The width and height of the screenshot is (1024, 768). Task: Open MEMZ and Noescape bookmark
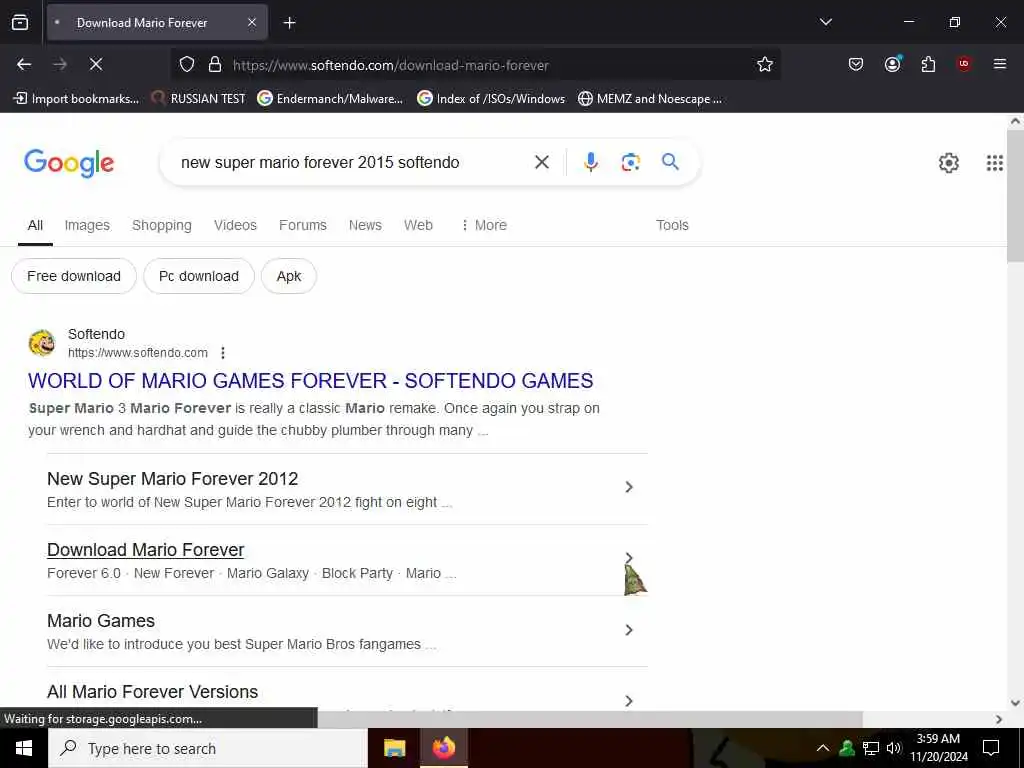650,99
